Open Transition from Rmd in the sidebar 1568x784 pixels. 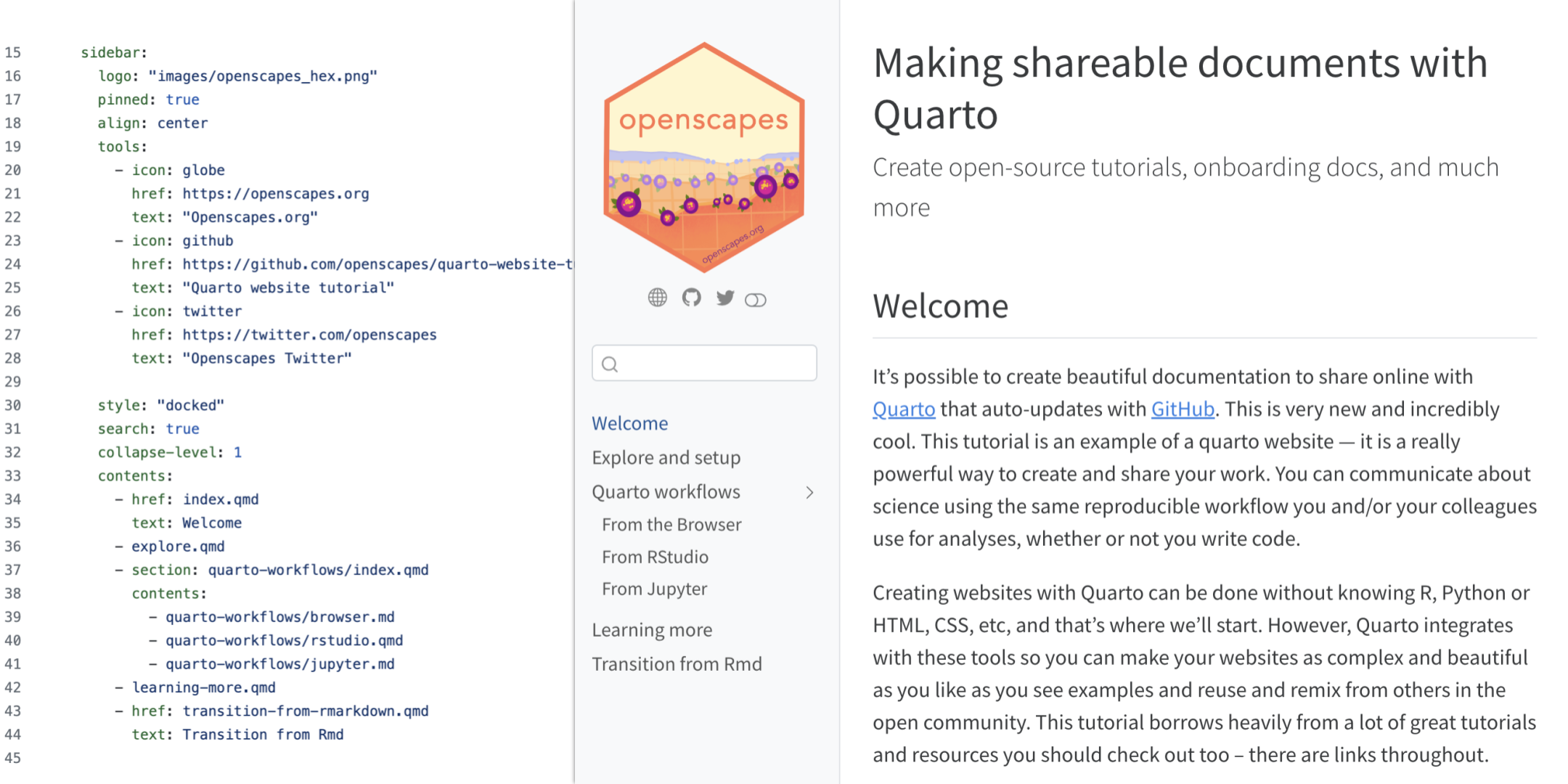[677, 663]
